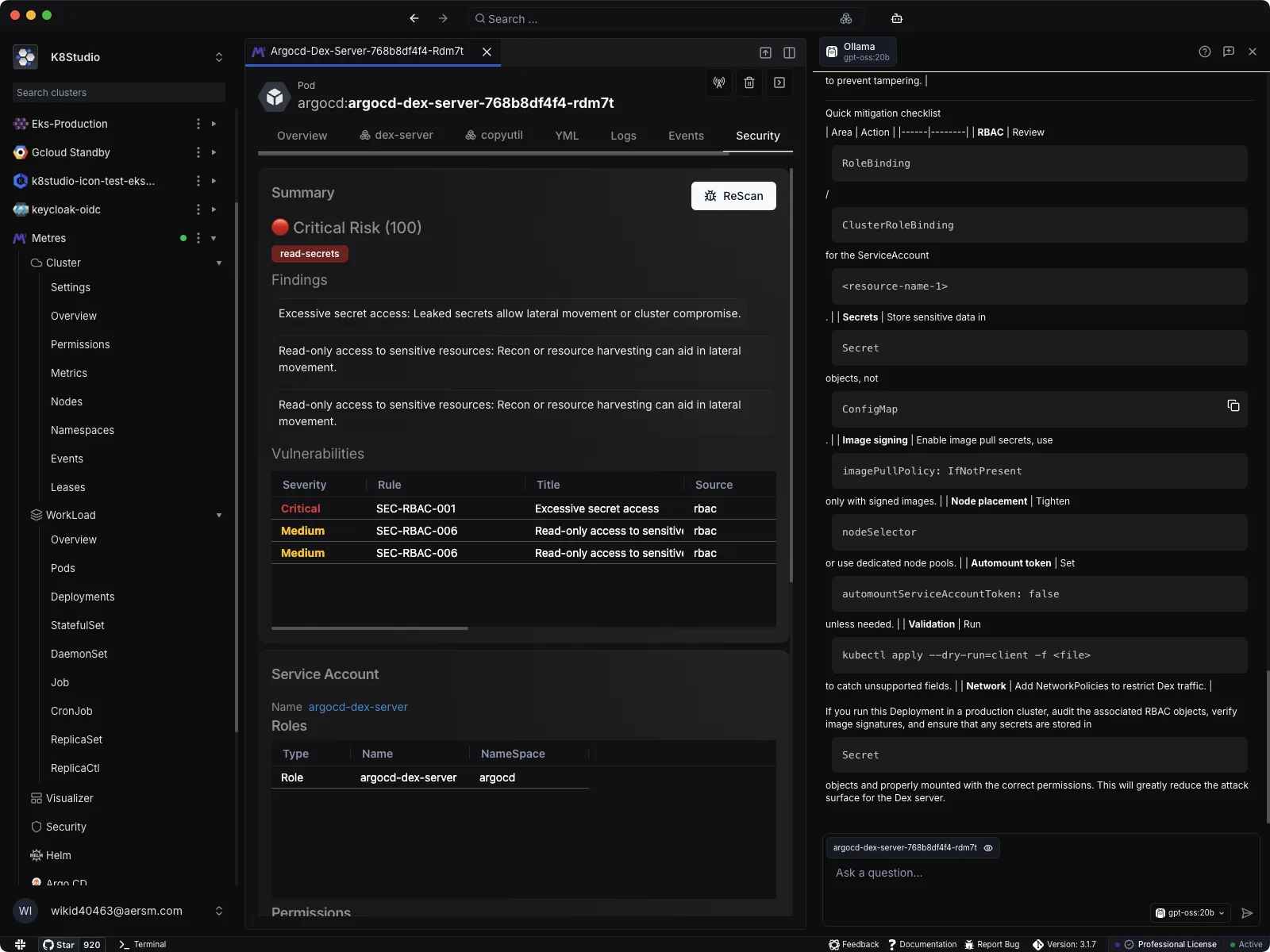Viewport: 1270px width, 952px height.
Task: Click the ReScan button
Action: (733, 196)
